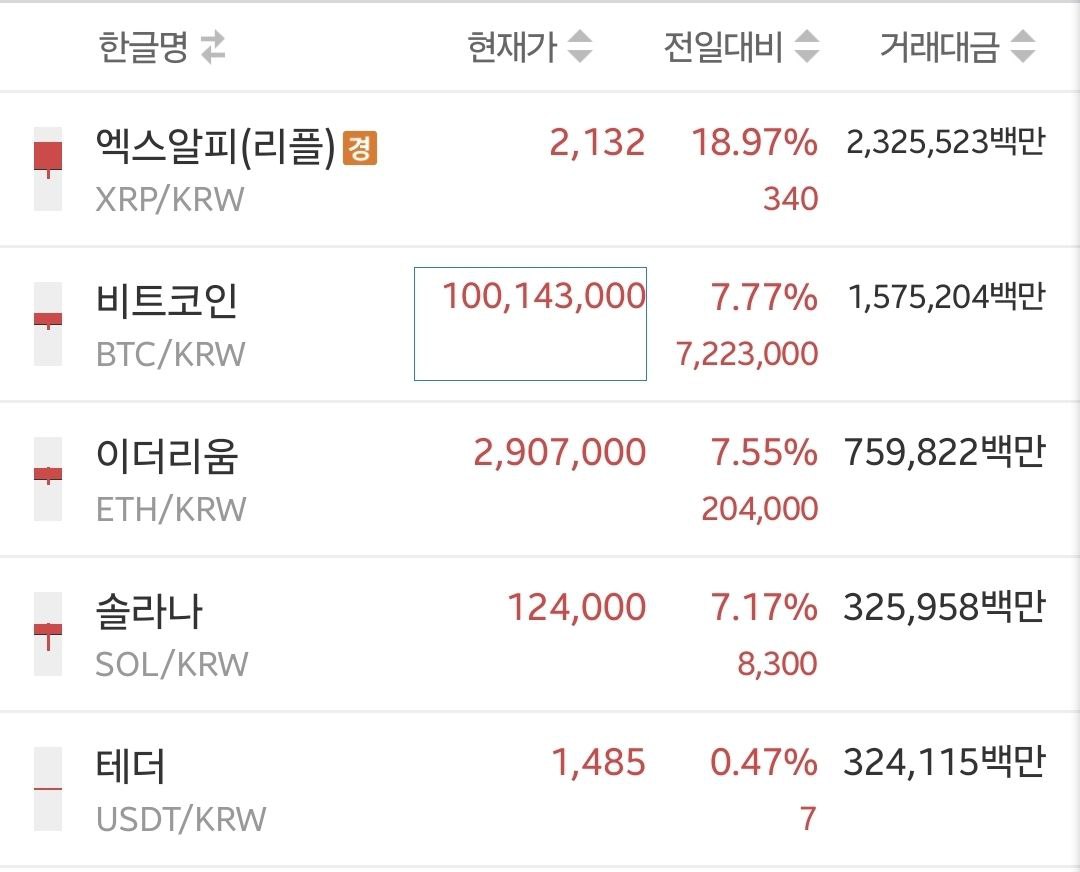
Task: Select the 이더리움 coin name
Action: click(167, 456)
